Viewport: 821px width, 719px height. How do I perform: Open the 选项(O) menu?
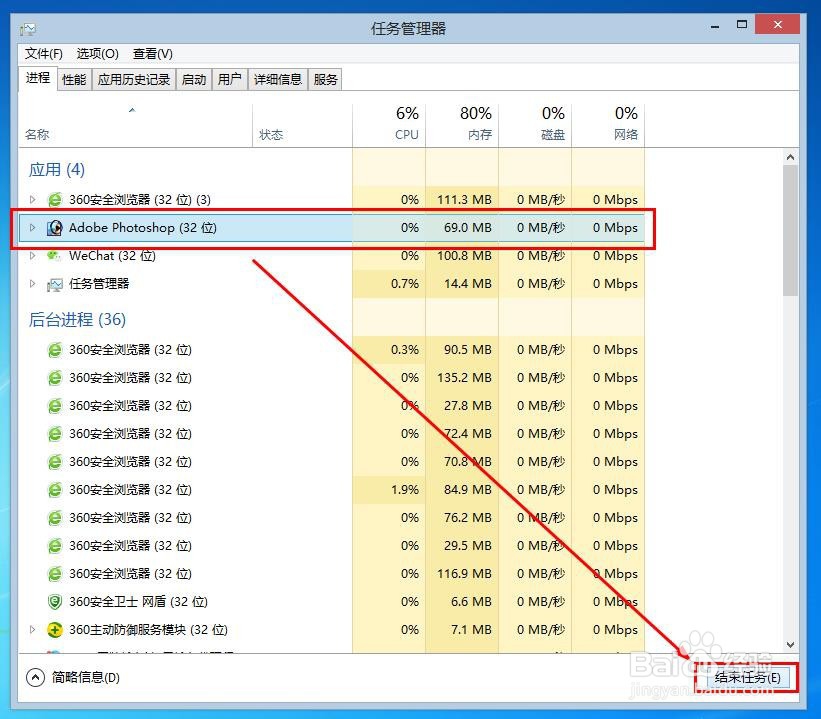tap(97, 54)
